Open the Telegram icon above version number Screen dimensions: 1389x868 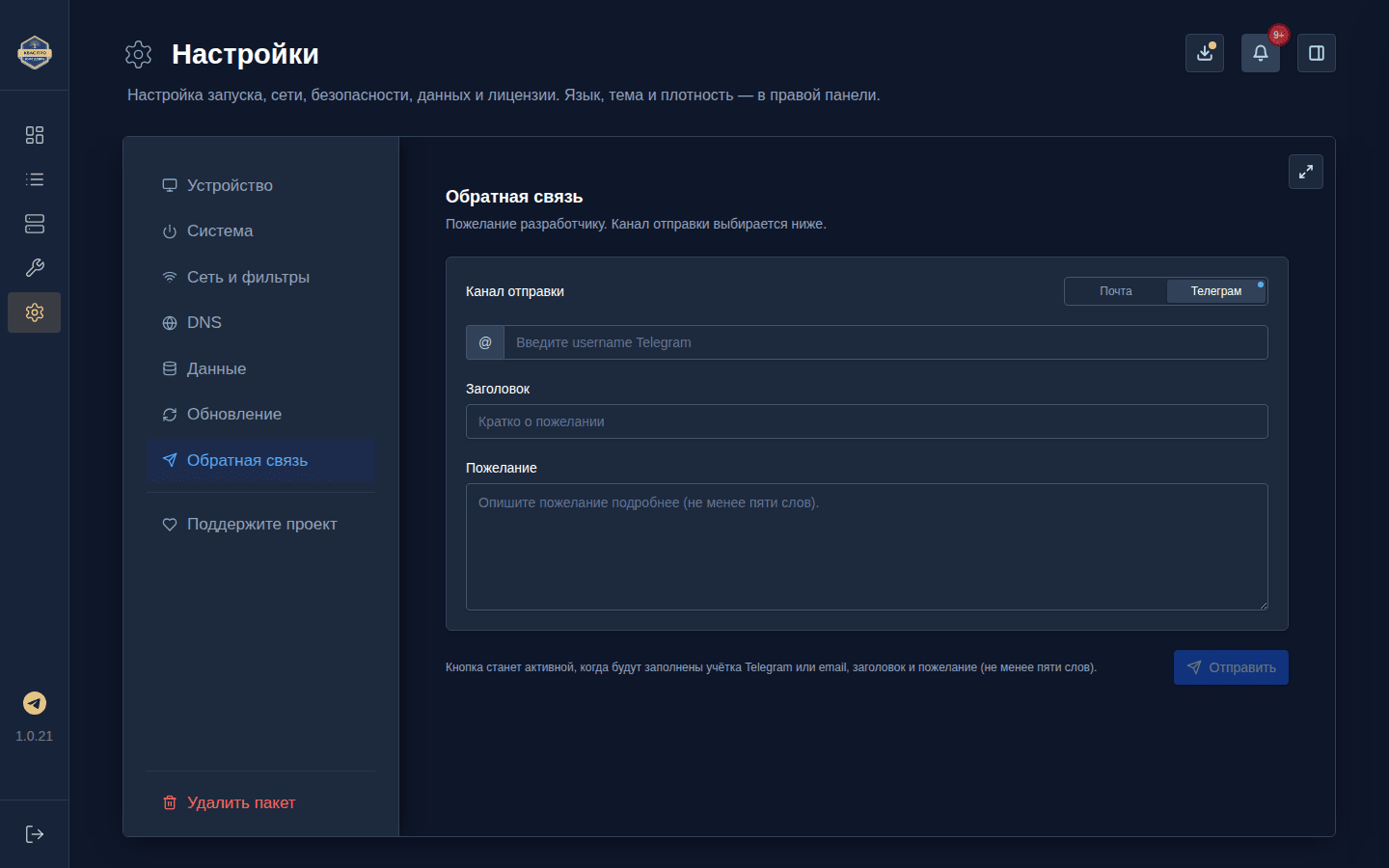coord(35,703)
